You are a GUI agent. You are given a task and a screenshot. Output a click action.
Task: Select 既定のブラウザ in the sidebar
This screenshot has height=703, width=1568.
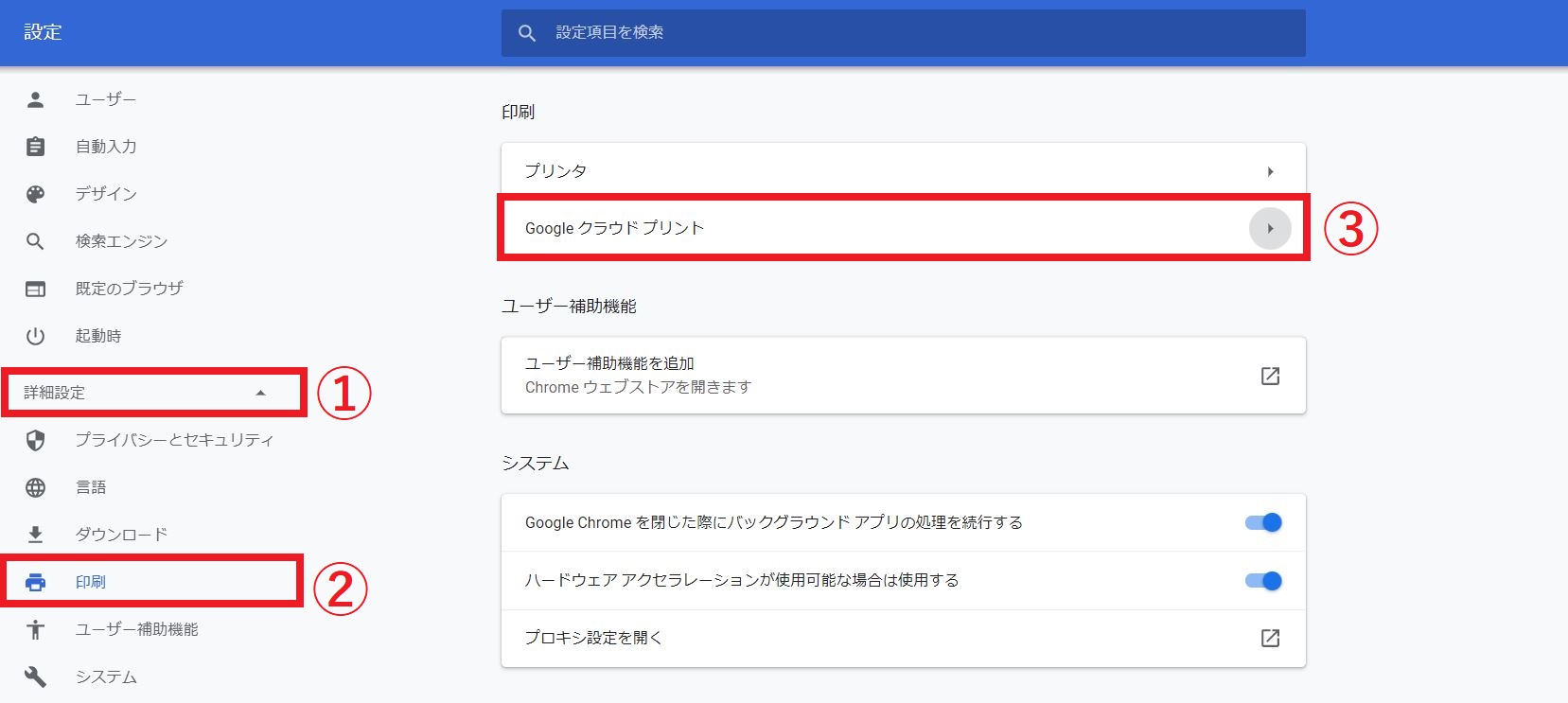(130, 289)
